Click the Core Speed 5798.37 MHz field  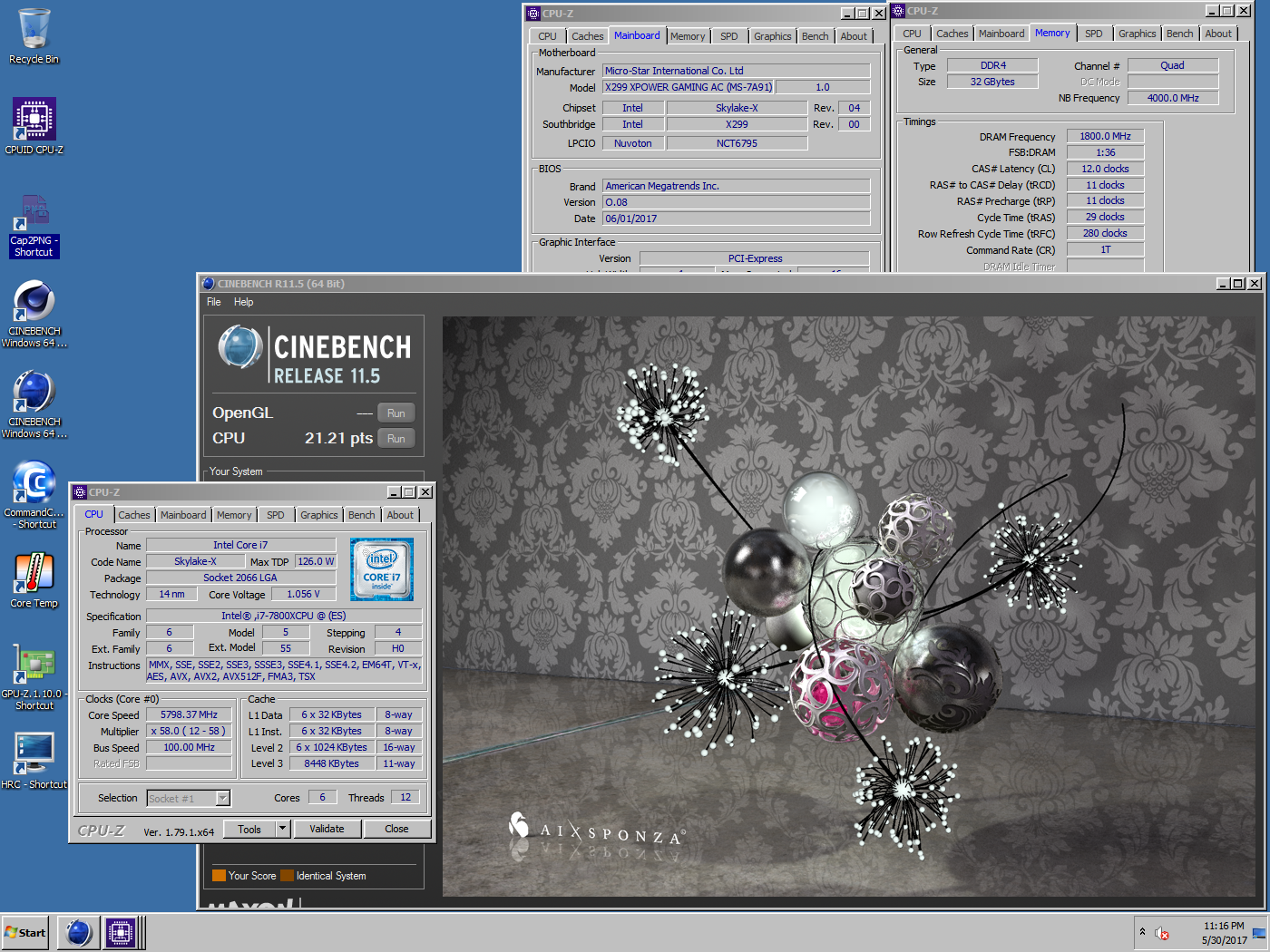[189, 714]
